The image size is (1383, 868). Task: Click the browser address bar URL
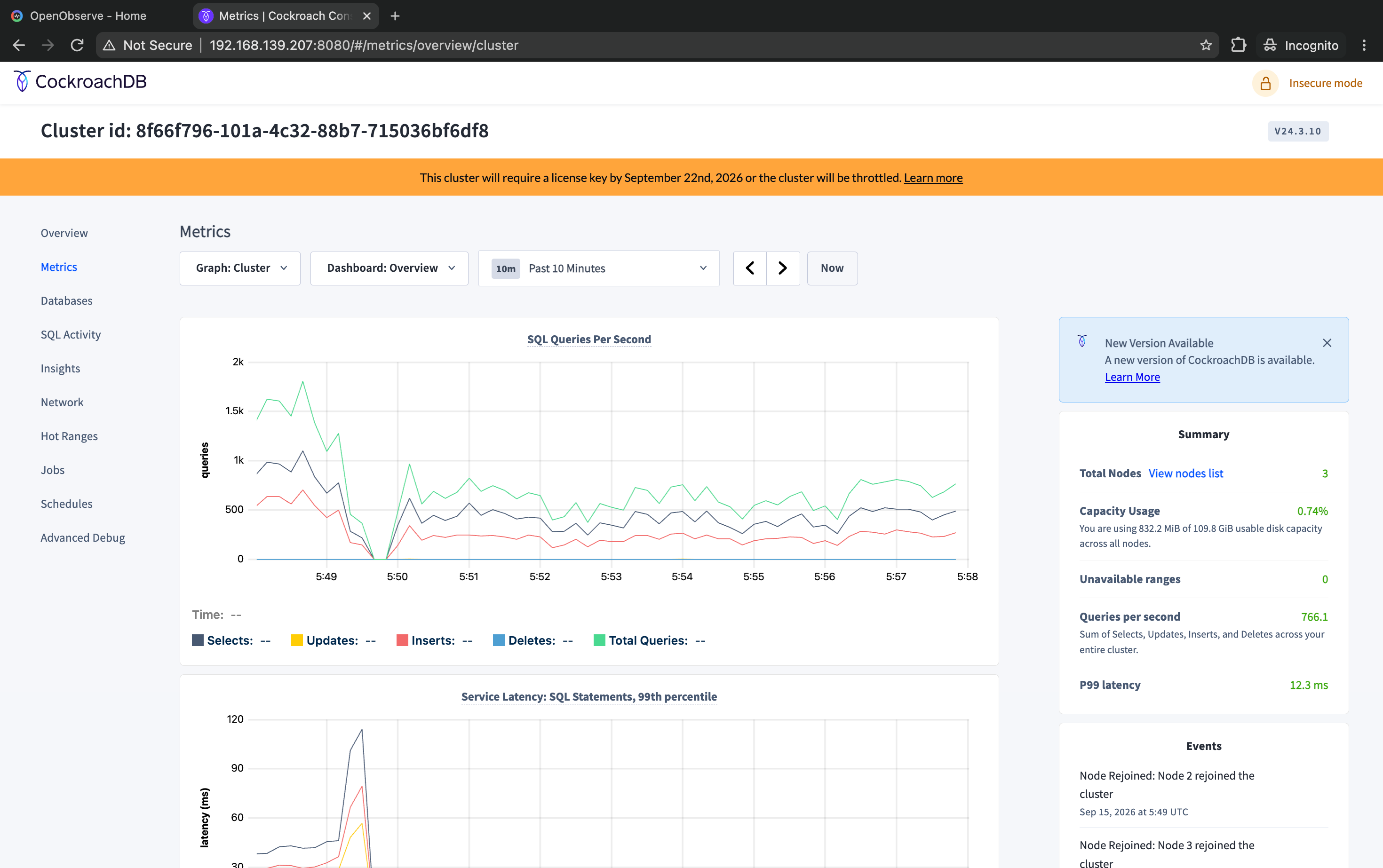364,45
